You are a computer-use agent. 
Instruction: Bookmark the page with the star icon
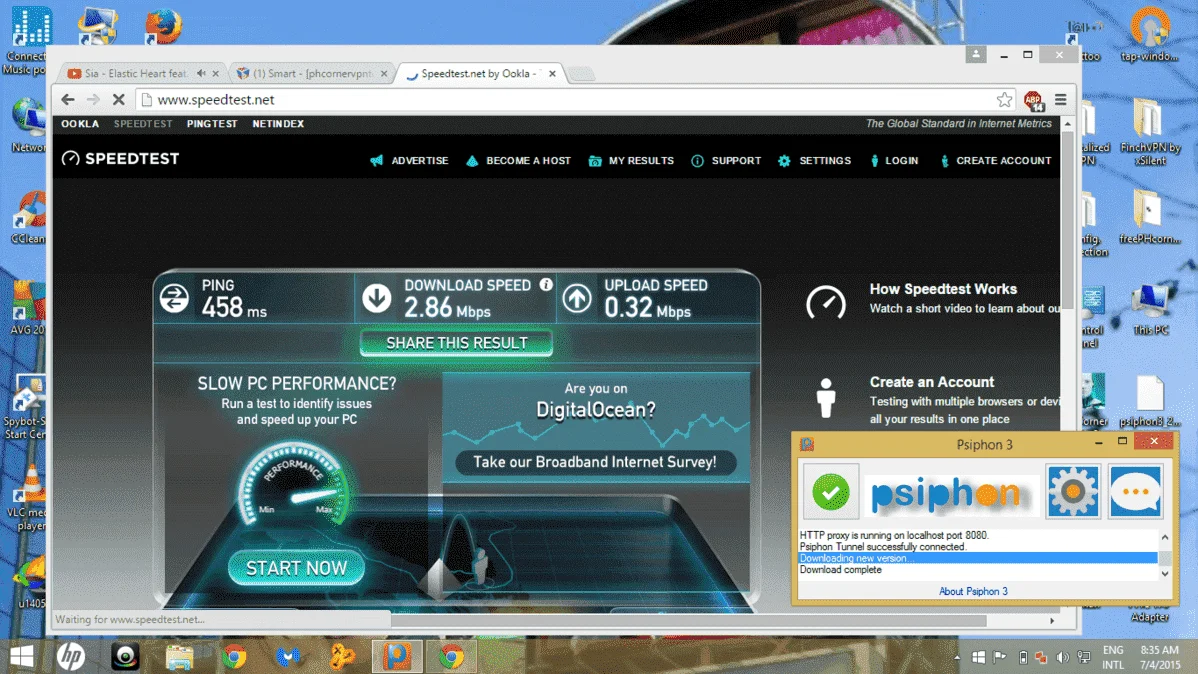coord(1004,99)
